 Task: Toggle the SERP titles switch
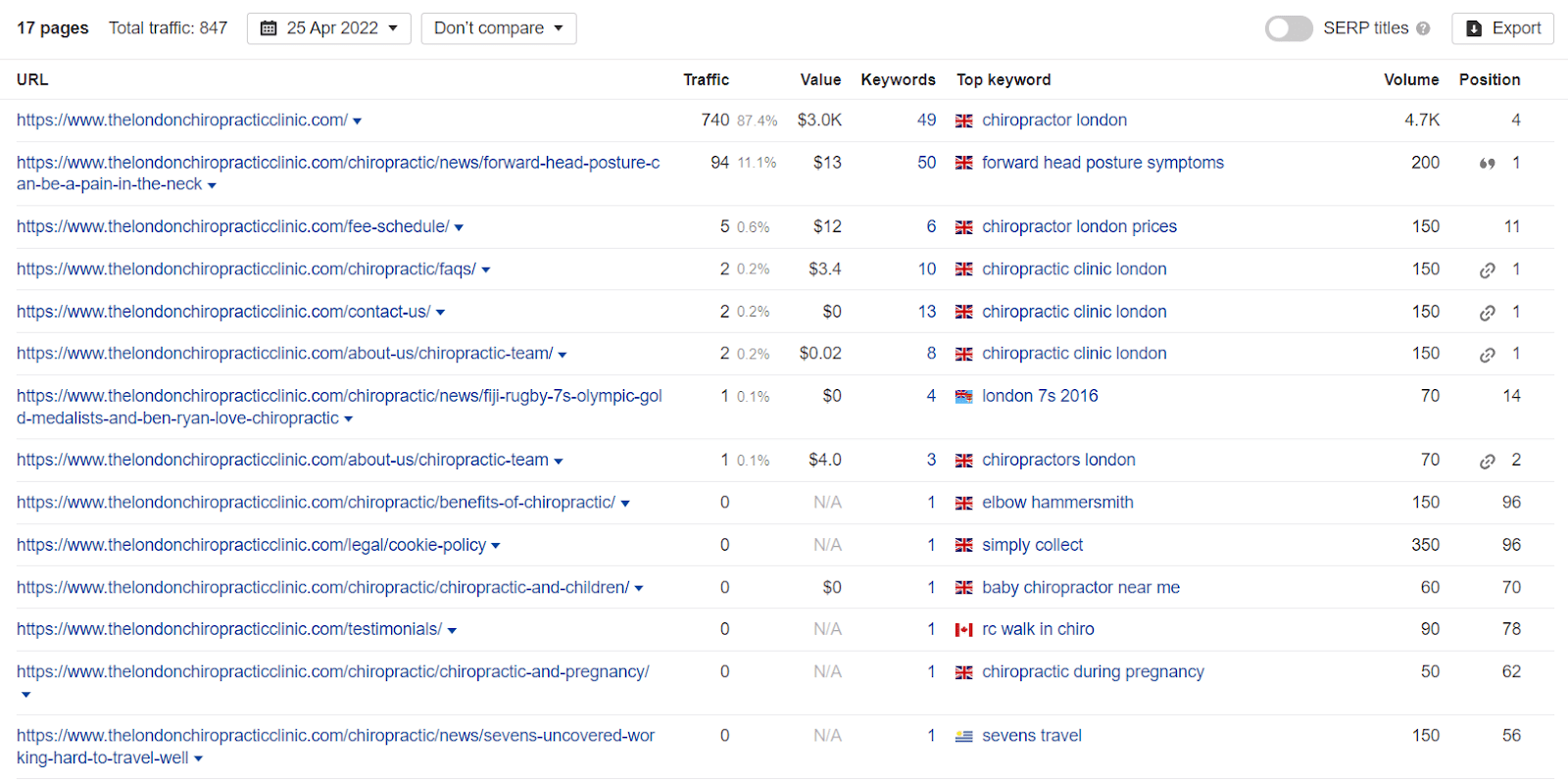coord(1289,28)
